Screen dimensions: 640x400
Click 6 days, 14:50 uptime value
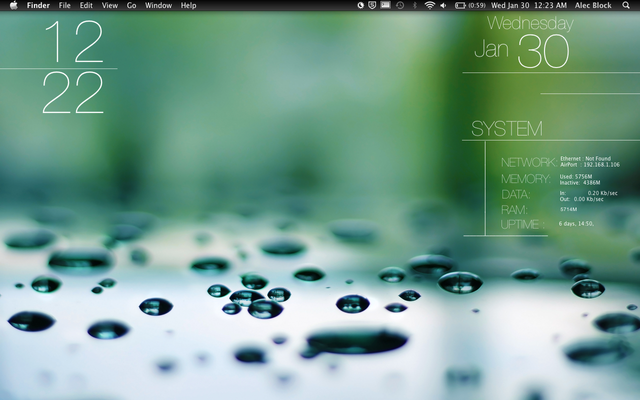[x=576, y=224]
